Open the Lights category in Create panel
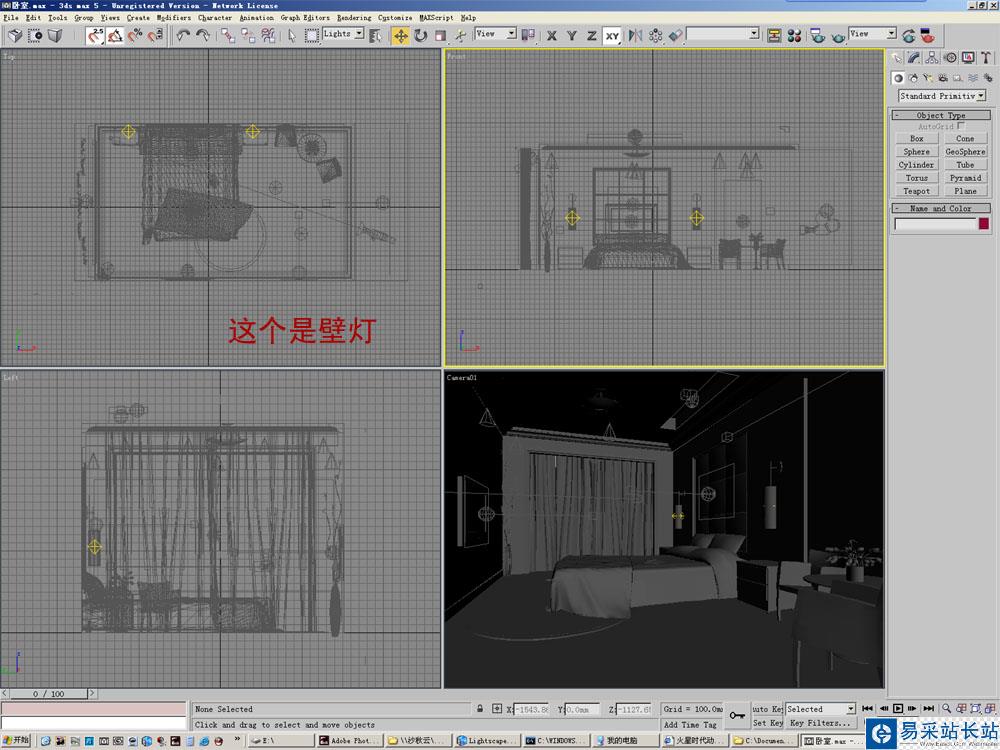The image size is (1000, 750). 927,78
